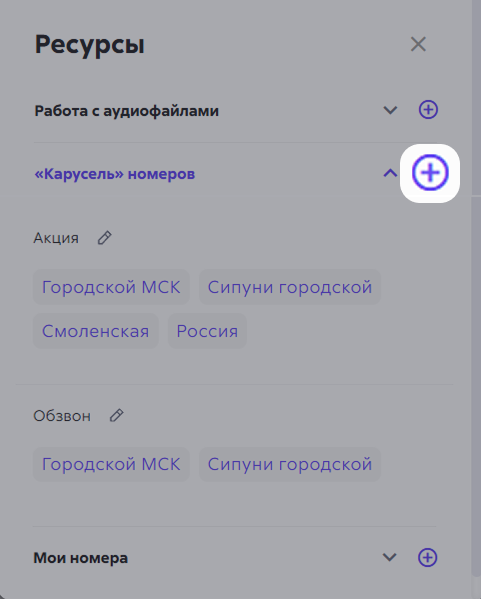This screenshot has width=481, height=599.
Task: Collapse the «Карусель» номеров section
Action: 390,173
